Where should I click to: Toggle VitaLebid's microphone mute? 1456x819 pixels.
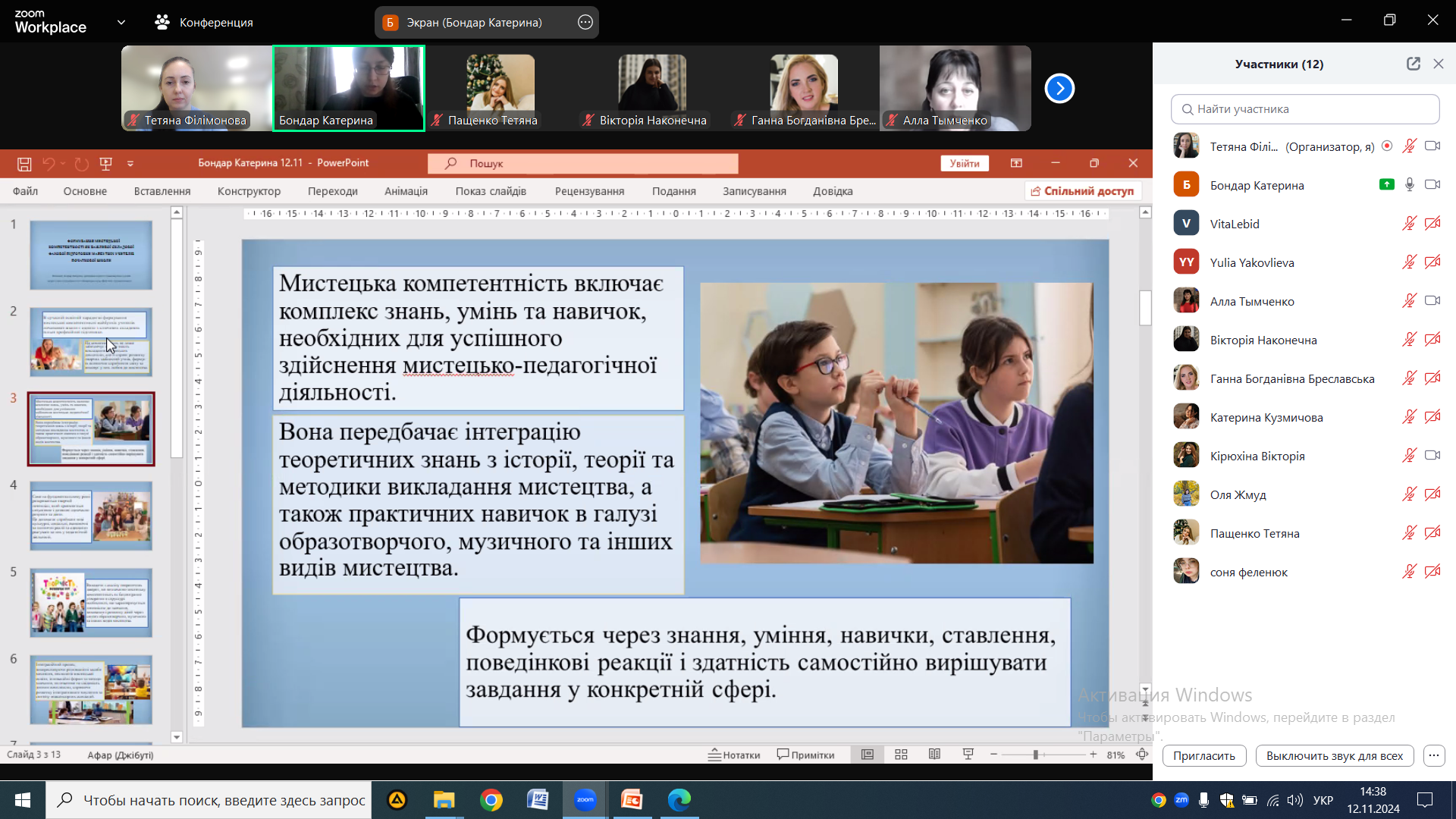[x=1408, y=224]
